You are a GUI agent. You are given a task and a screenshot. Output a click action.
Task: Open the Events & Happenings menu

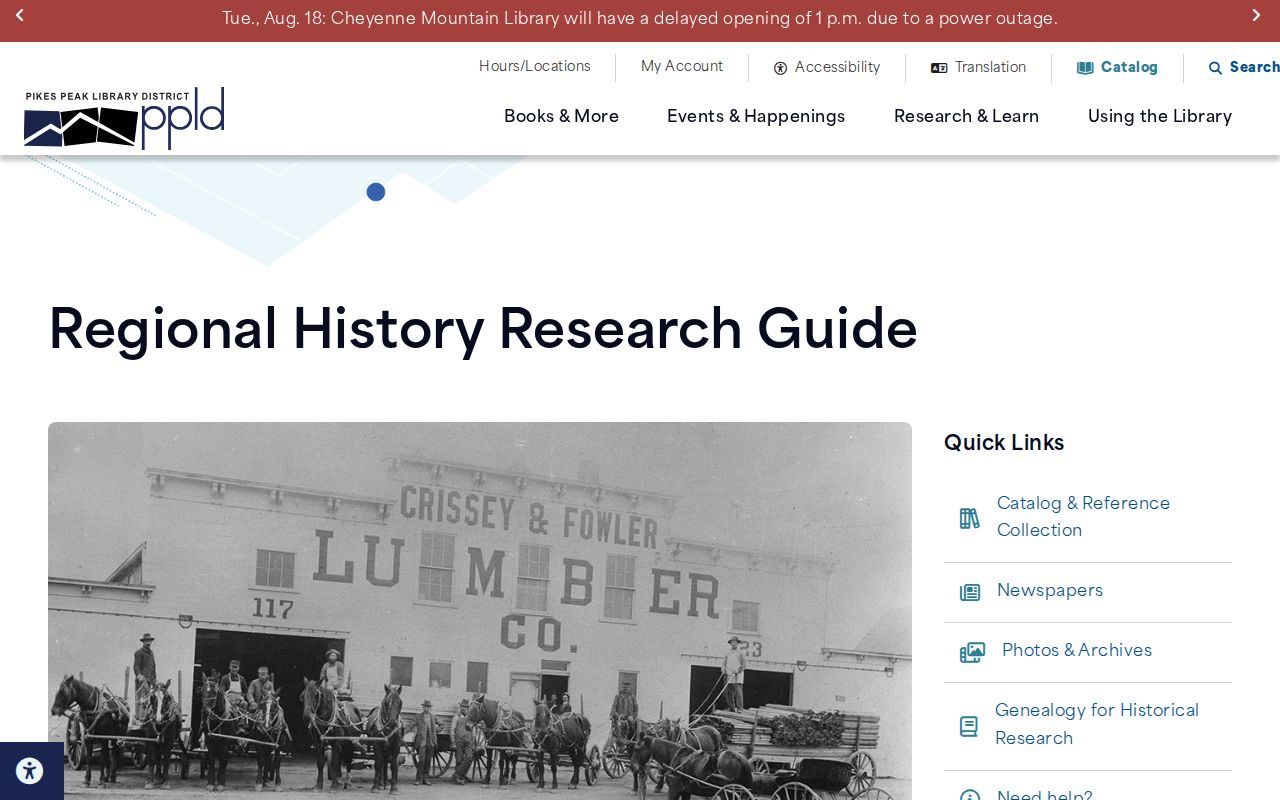[x=756, y=116]
